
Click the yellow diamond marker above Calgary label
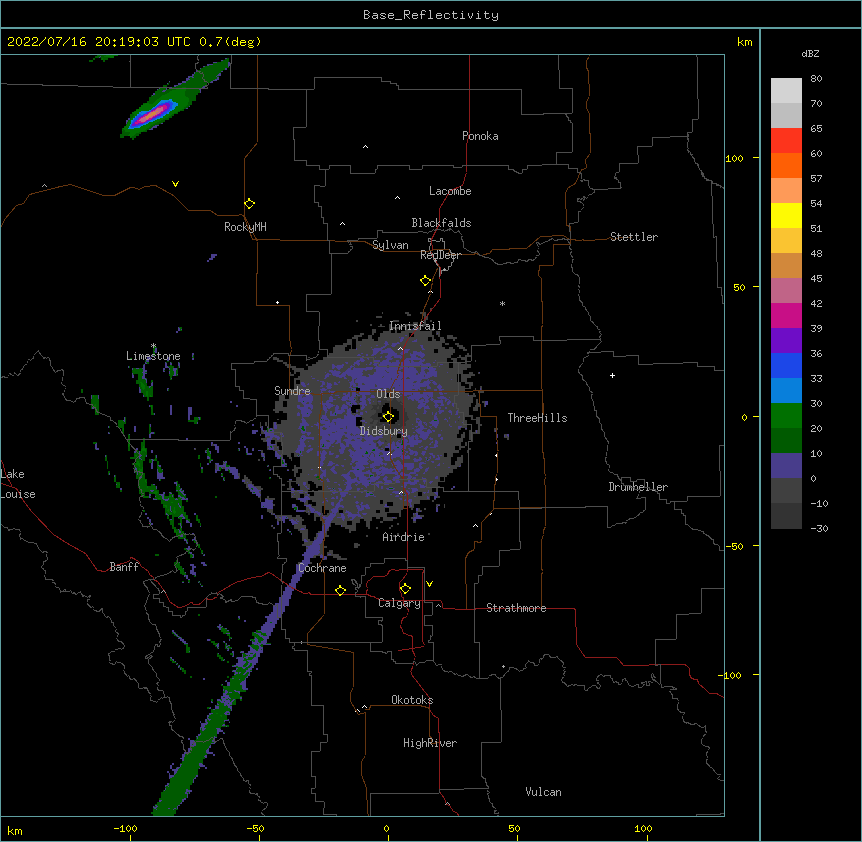(405, 589)
